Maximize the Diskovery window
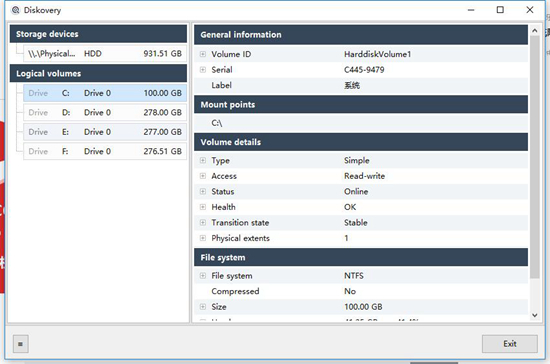 pyautogui.click(x=500, y=10)
